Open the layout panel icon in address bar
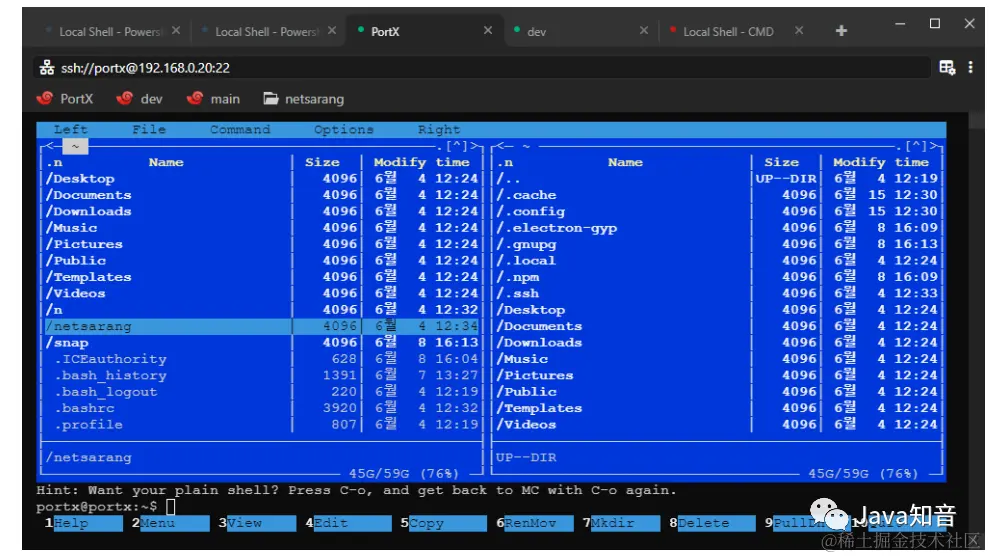This screenshot has height=559, width=989. click(947, 68)
